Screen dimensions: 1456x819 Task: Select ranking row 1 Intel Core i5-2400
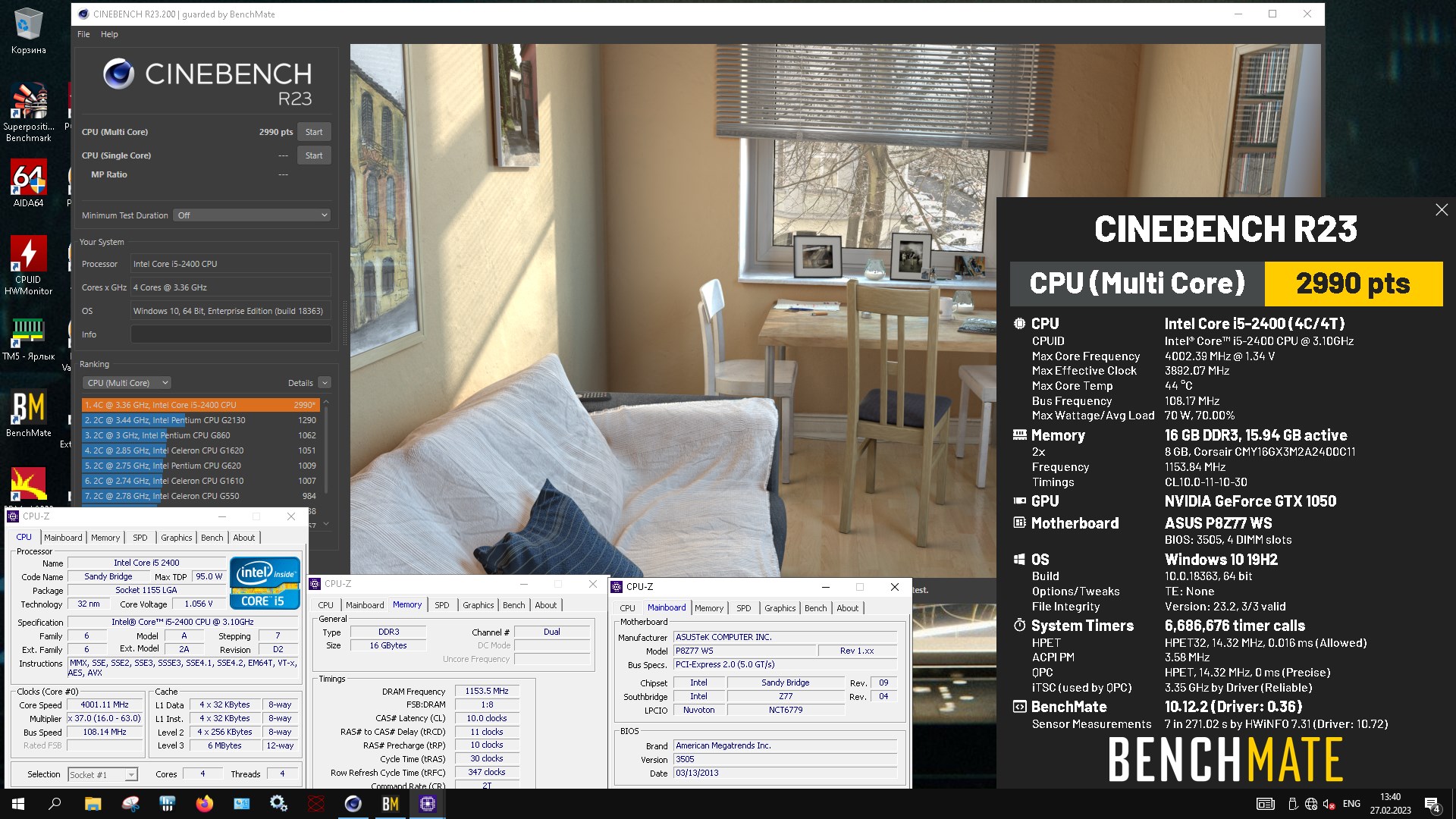(200, 405)
